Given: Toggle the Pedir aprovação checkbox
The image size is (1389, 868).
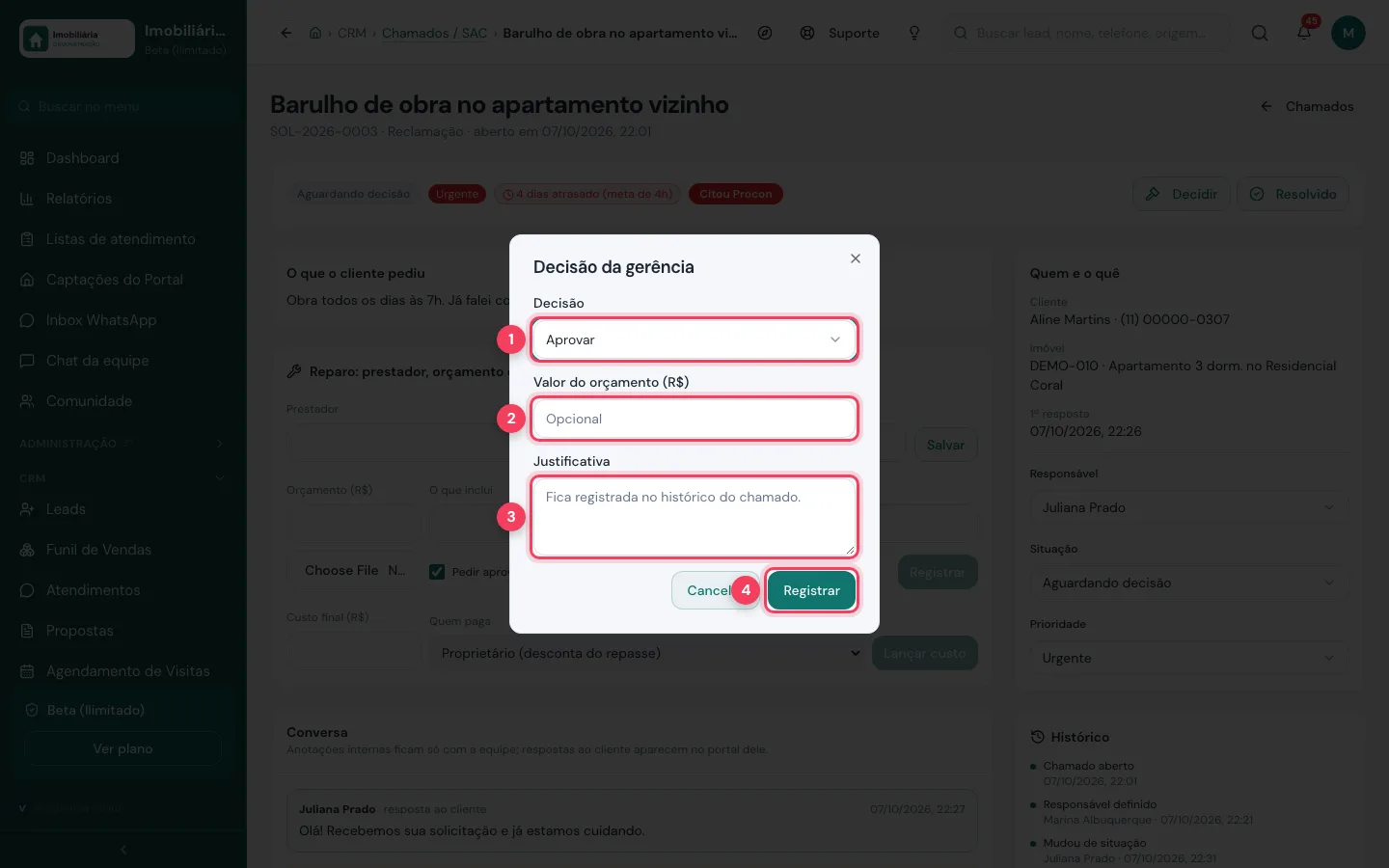Looking at the screenshot, I should tap(437, 572).
